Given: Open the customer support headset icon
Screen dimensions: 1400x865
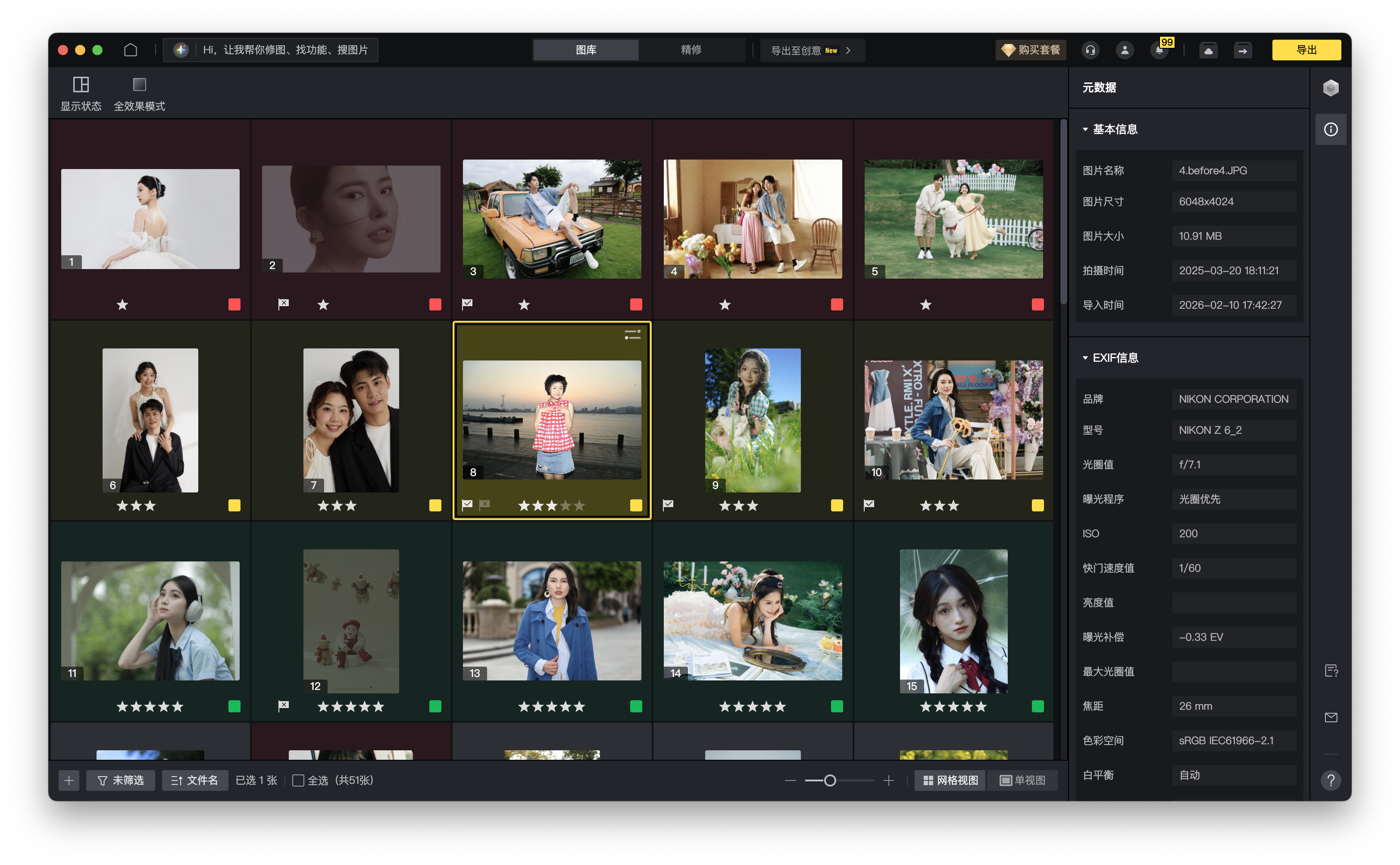Looking at the screenshot, I should tap(1090, 50).
